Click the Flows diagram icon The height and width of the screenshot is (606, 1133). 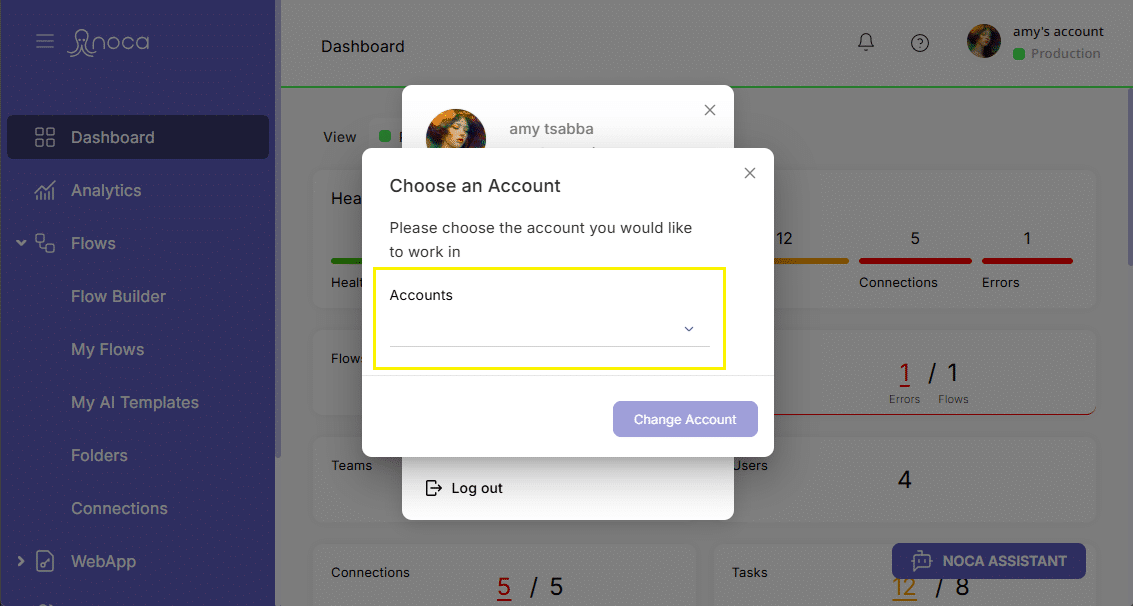coord(45,243)
